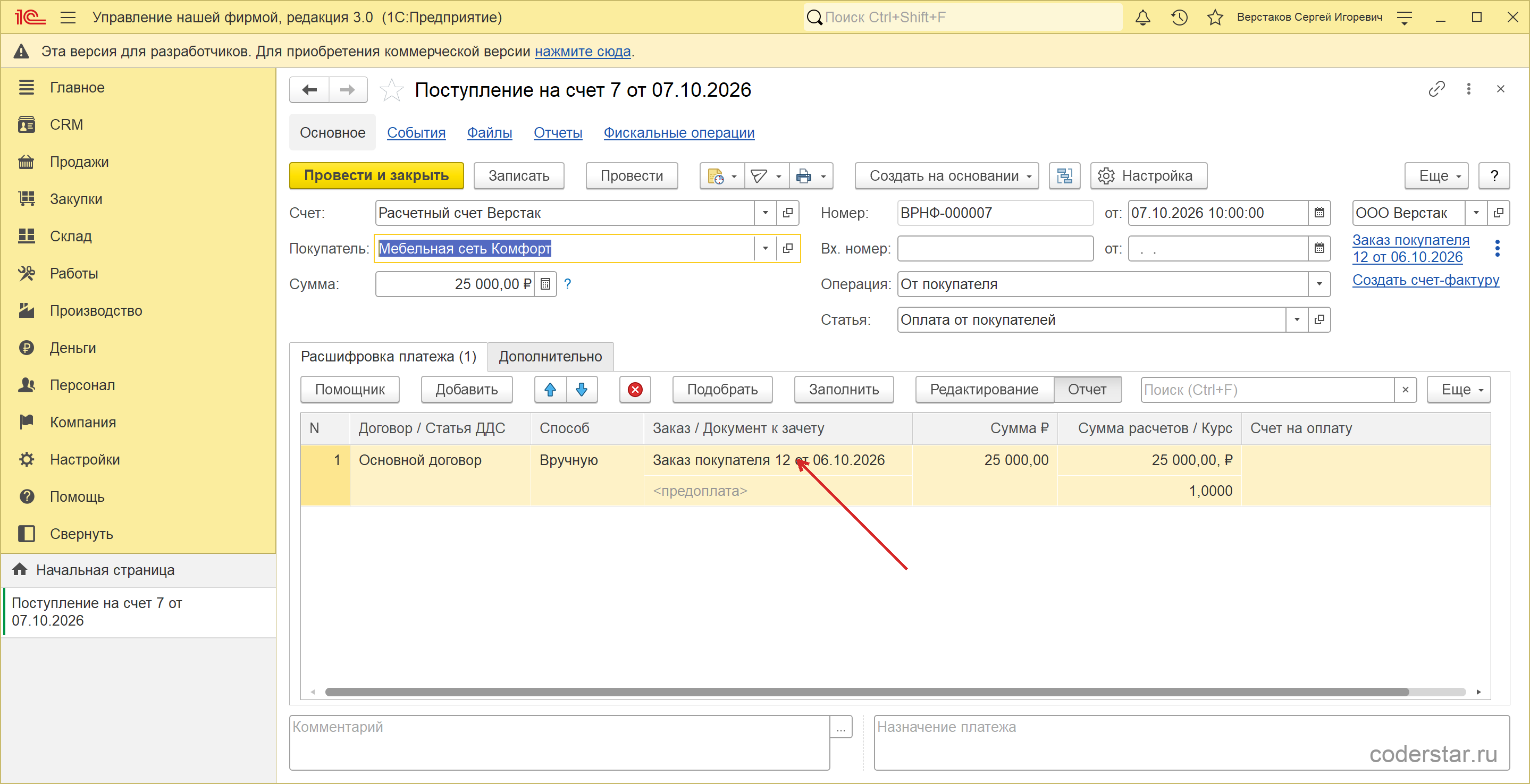Open the Покупатель counterparty card

[x=787, y=248]
